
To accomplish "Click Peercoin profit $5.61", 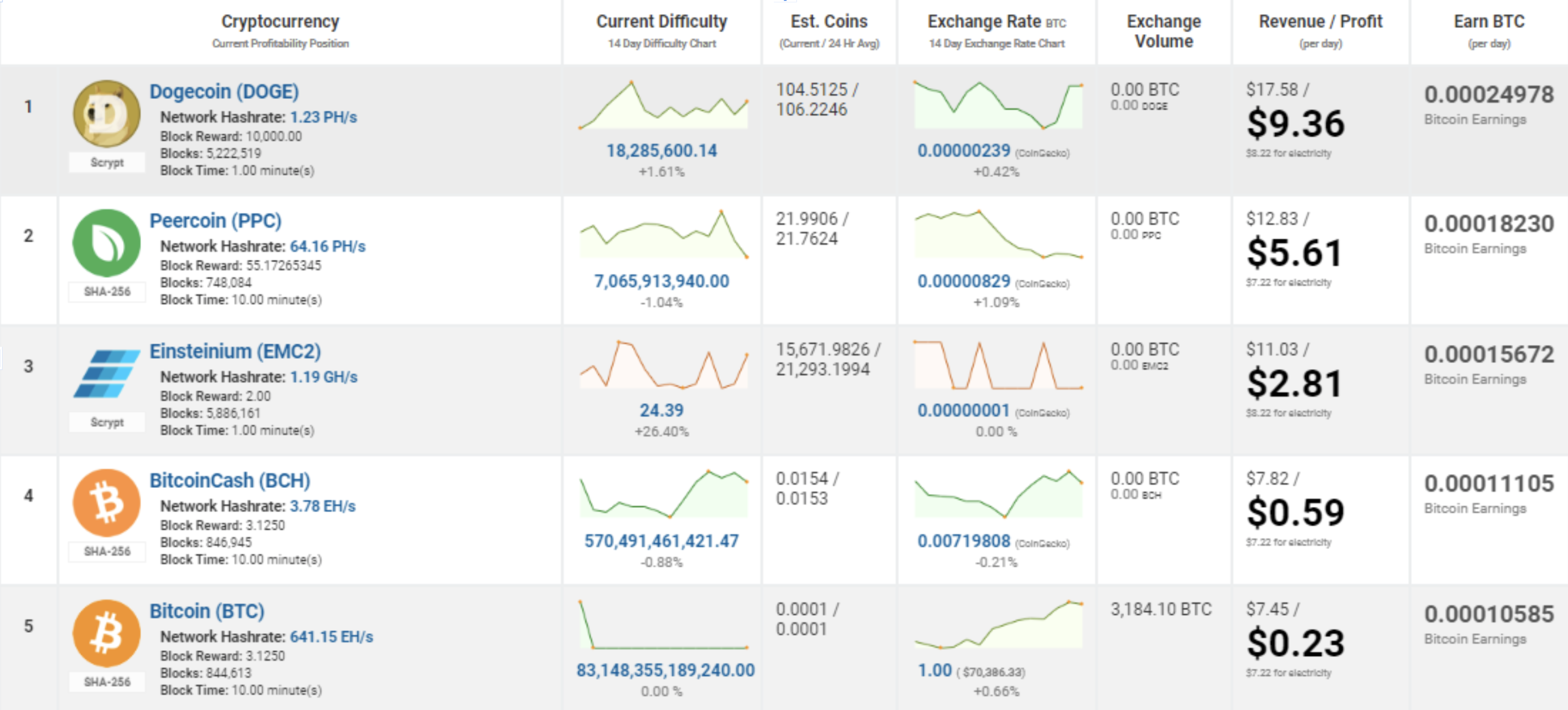I will click(x=1294, y=253).
